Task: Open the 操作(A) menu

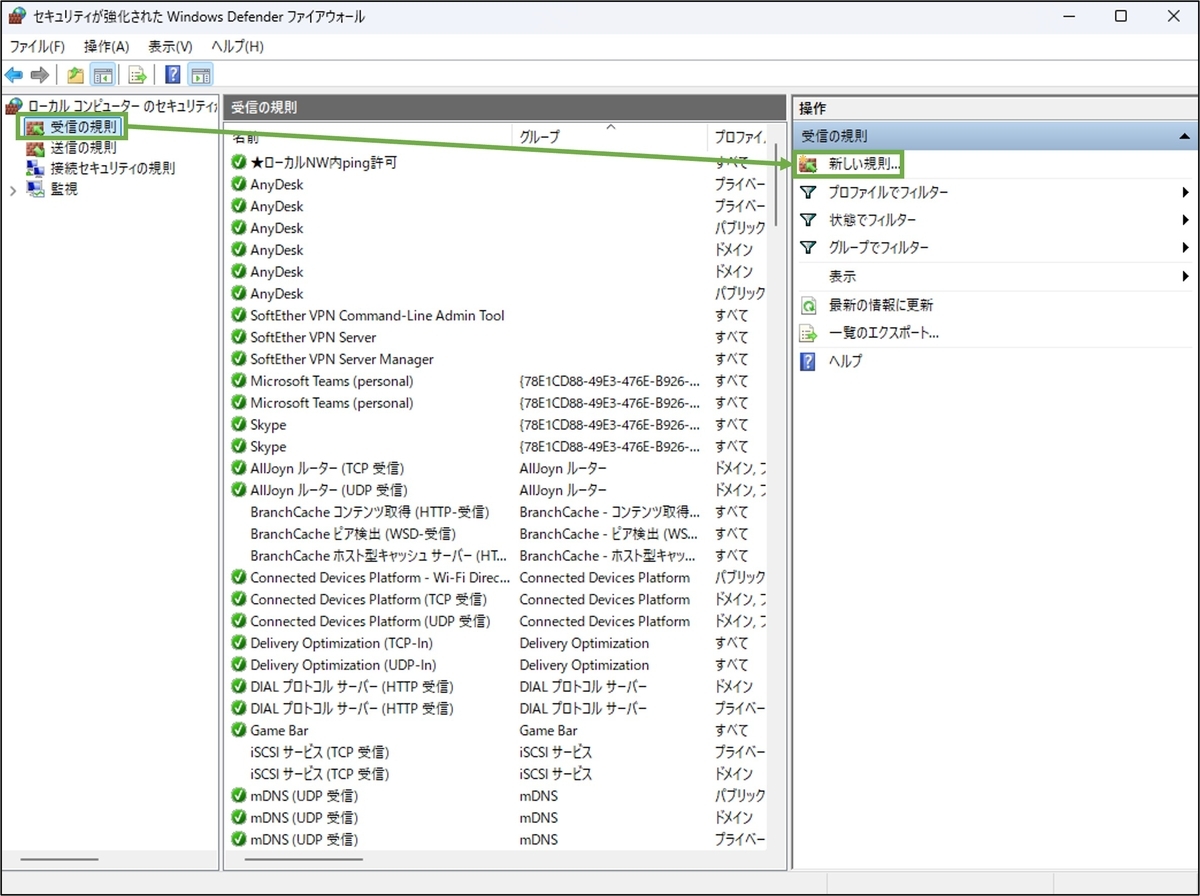Action: 107,46
